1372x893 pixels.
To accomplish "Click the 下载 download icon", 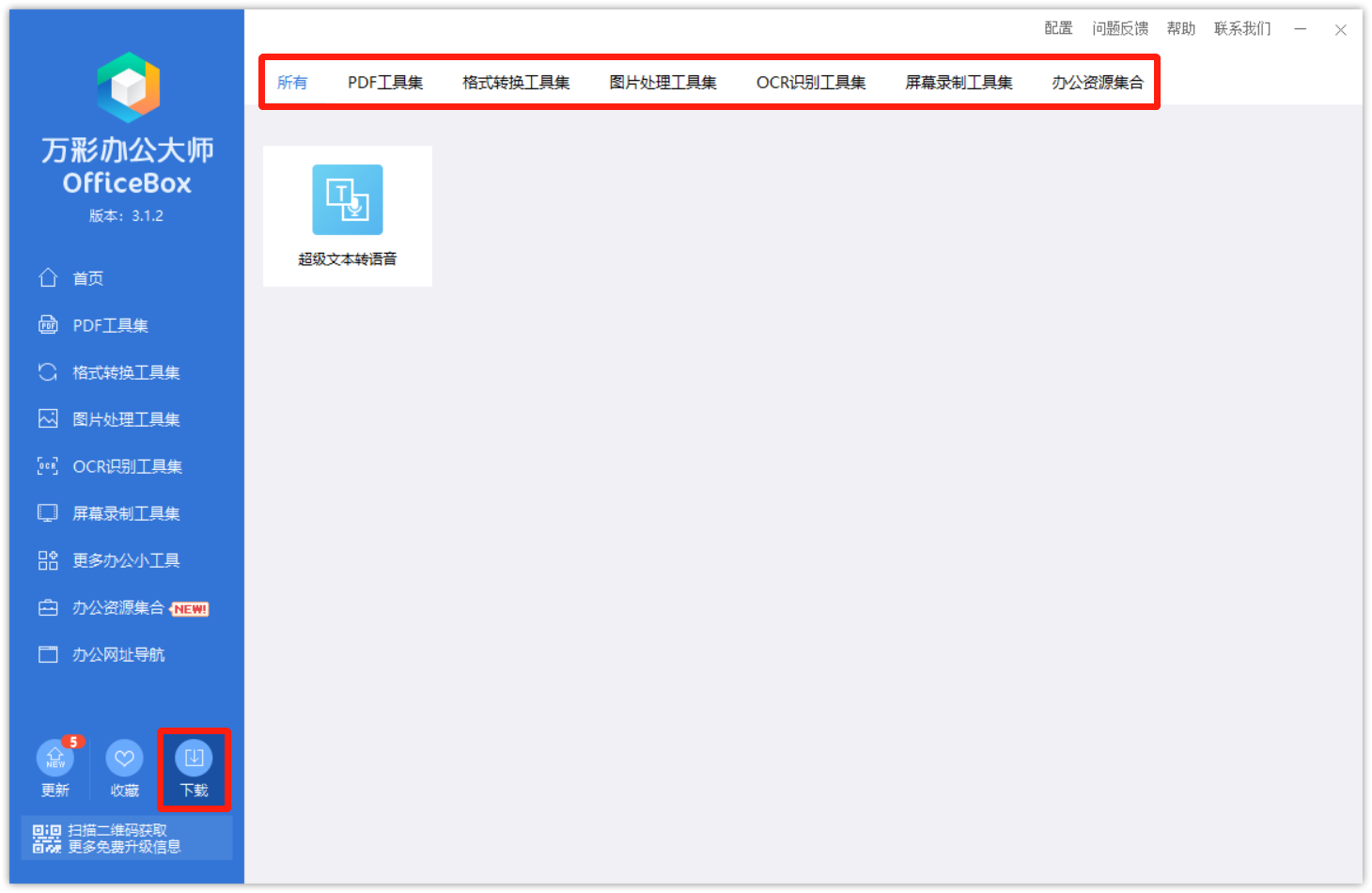I will 194,758.
